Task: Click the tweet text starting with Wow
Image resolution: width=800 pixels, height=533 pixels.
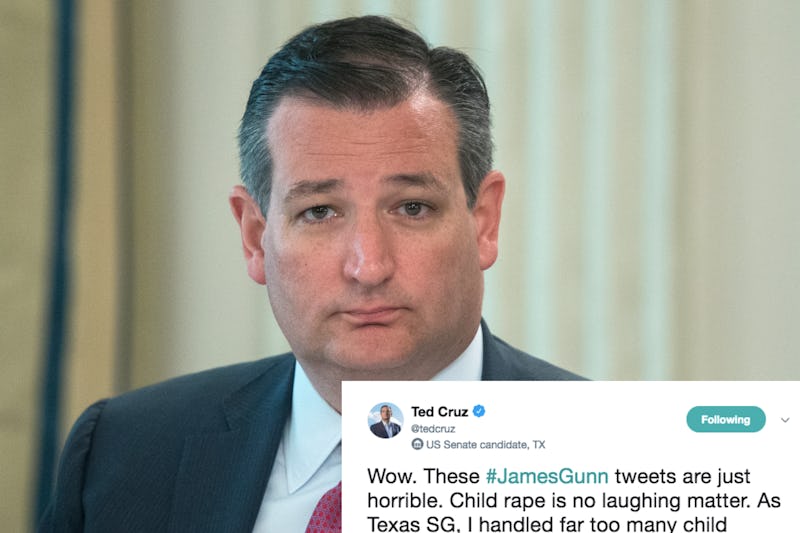Action: pos(573,500)
